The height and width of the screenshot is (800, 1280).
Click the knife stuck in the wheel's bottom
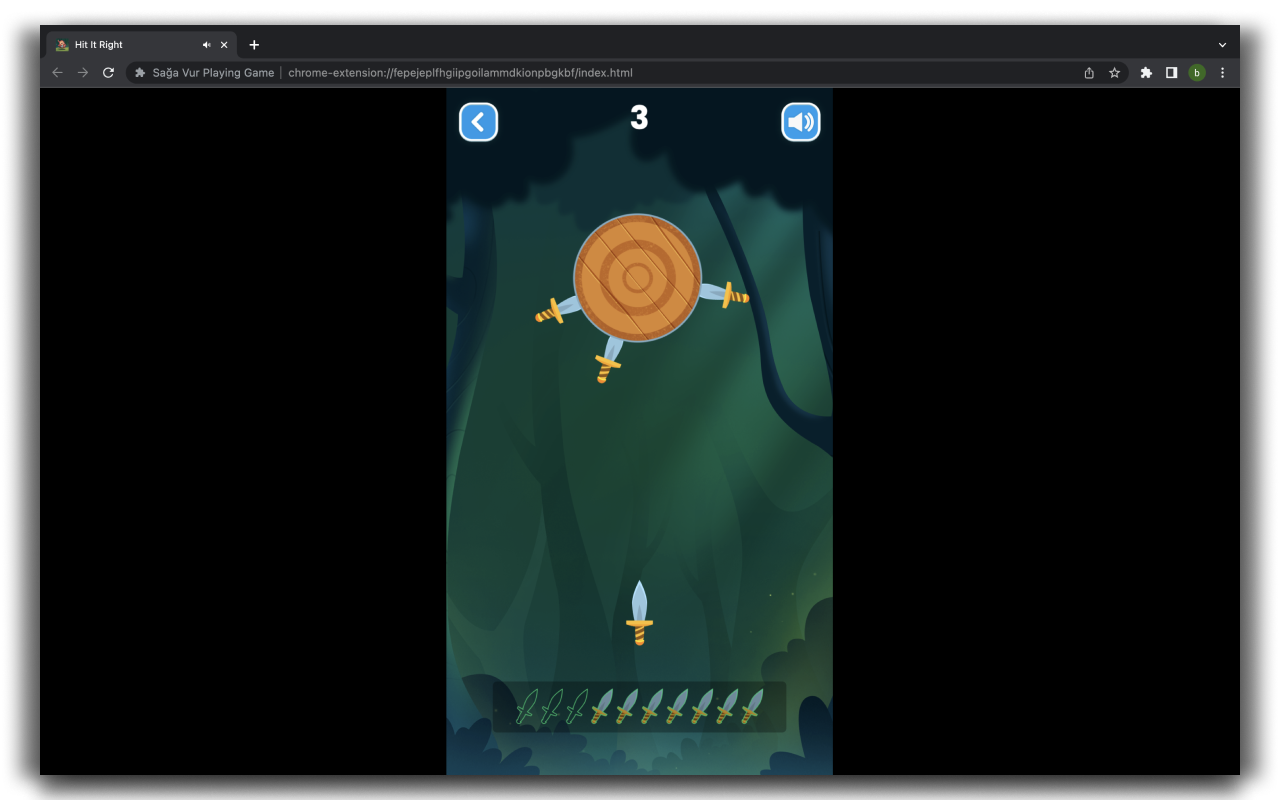(x=609, y=360)
